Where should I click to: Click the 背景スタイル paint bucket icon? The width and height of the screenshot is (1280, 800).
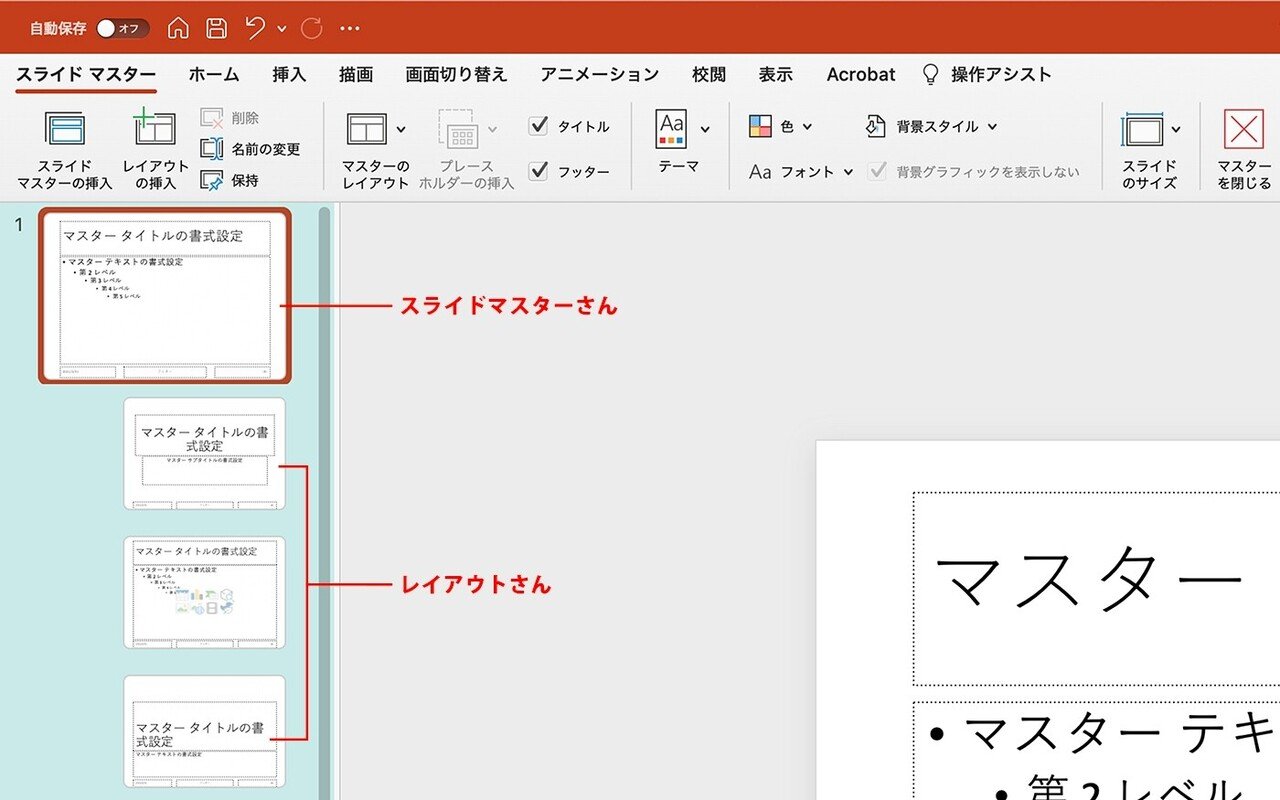click(x=876, y=127)
